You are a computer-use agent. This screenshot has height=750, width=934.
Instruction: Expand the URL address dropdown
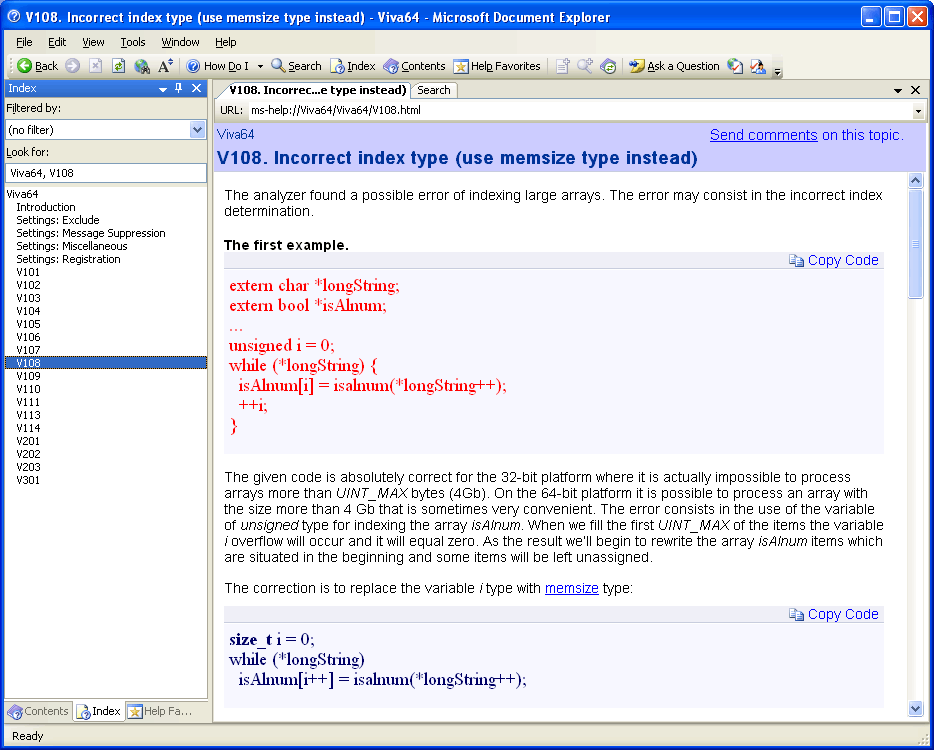pos(918,111)
